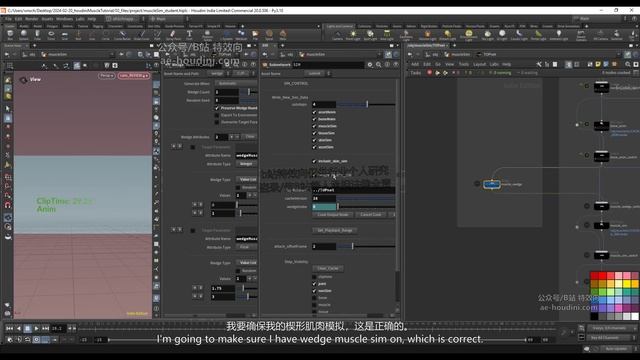Click the sticky note icon in network toolbar

tap(598, 64)
